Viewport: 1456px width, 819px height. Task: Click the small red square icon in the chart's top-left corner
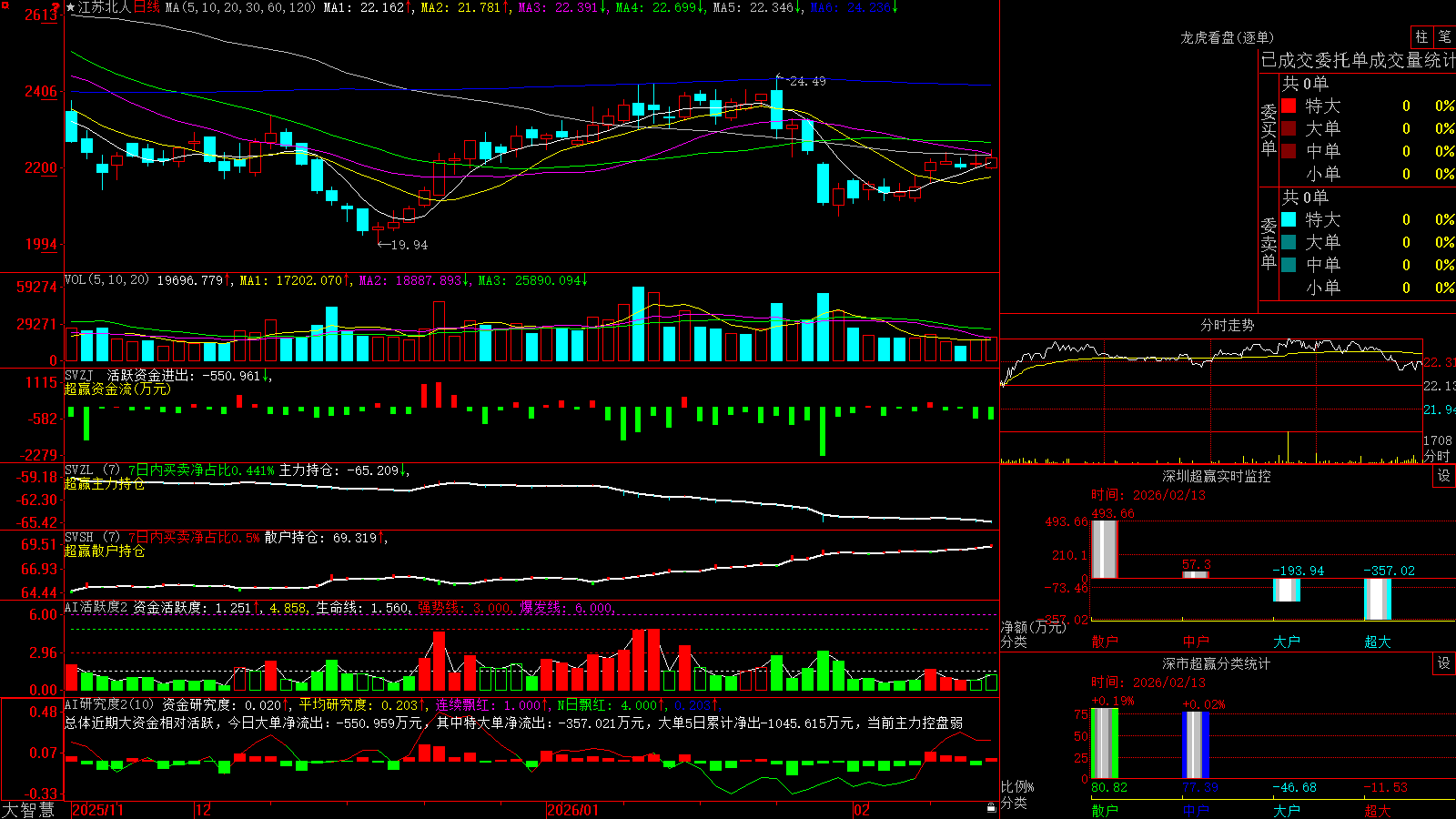5,5
